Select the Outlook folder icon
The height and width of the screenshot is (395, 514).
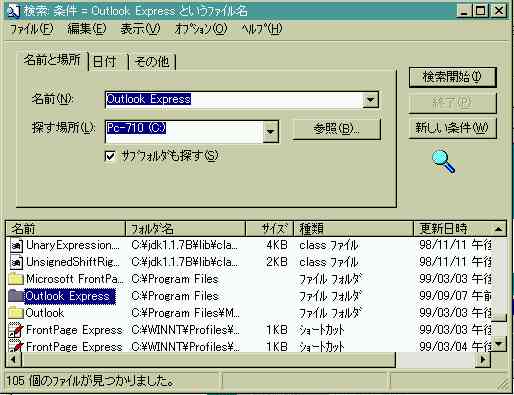[16, 313]
